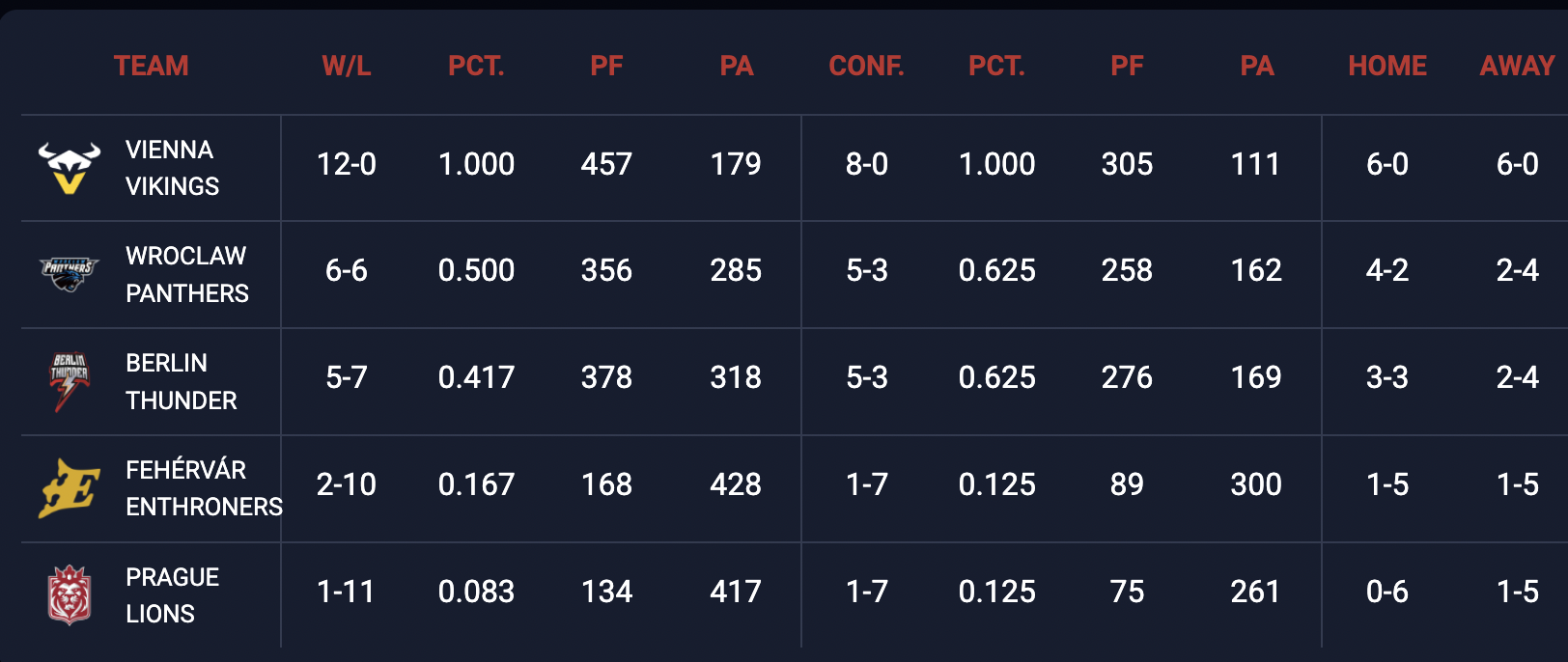Open the Prague Lions team link

pyautogui.click(x=172, y=595)
